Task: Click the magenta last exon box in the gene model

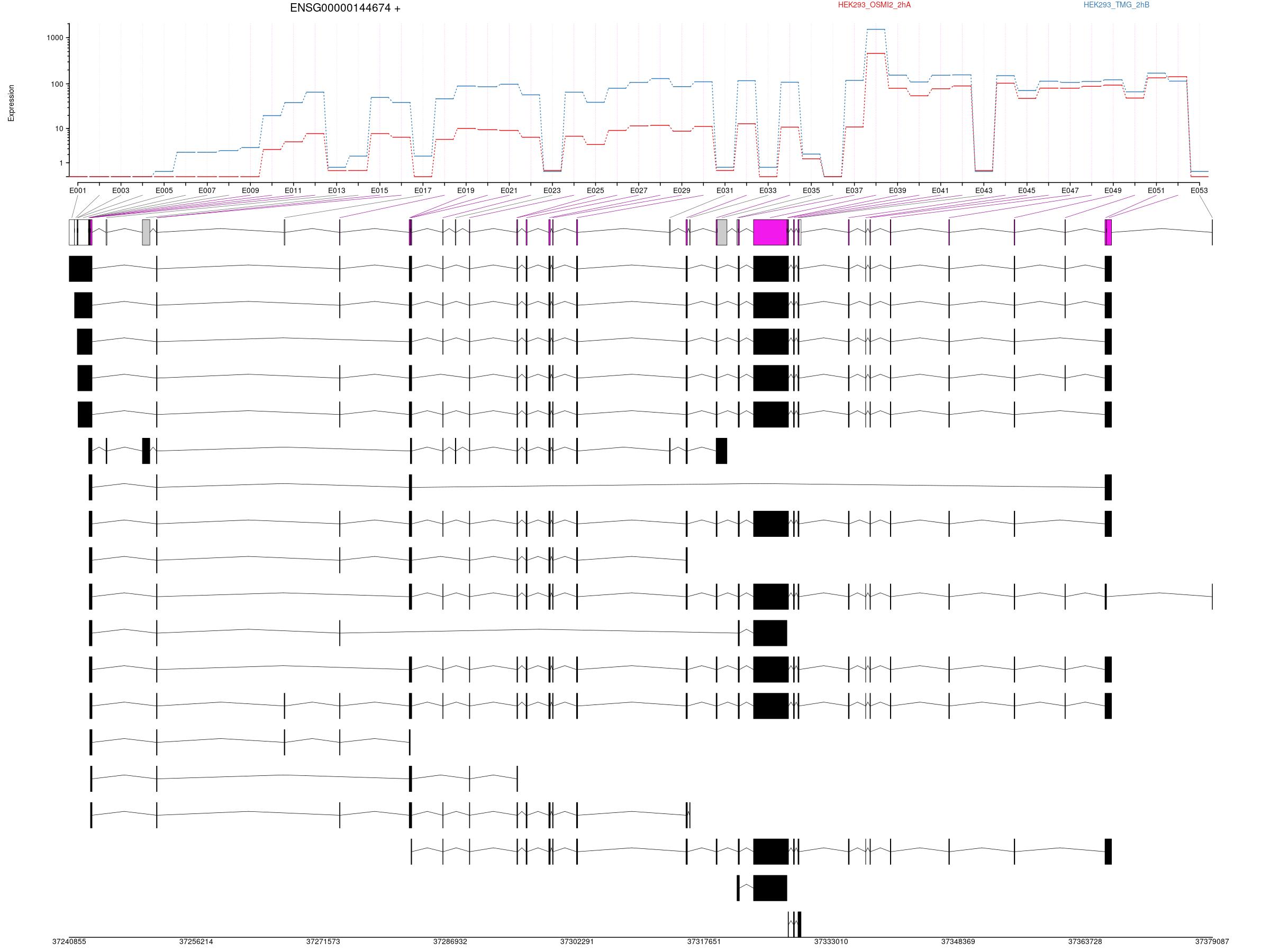Action: 1108,232
